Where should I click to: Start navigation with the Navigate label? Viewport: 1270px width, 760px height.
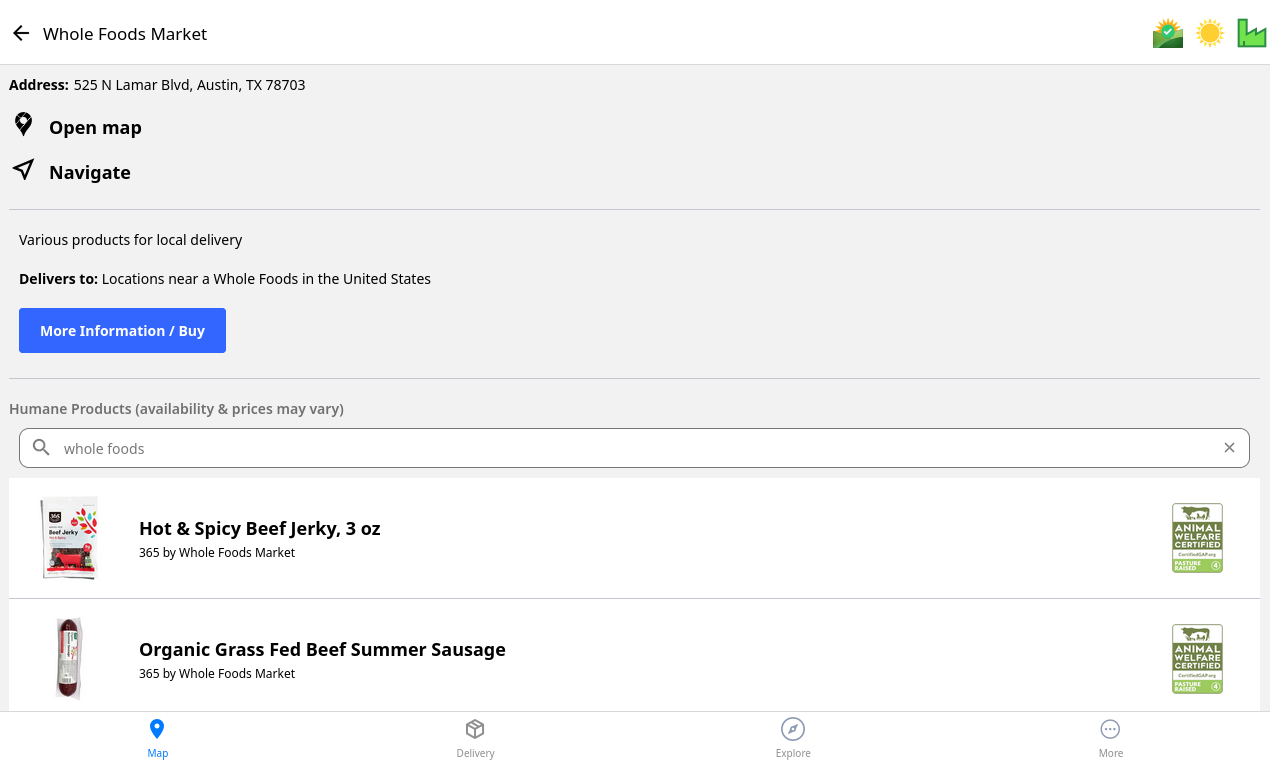(90, 172)
